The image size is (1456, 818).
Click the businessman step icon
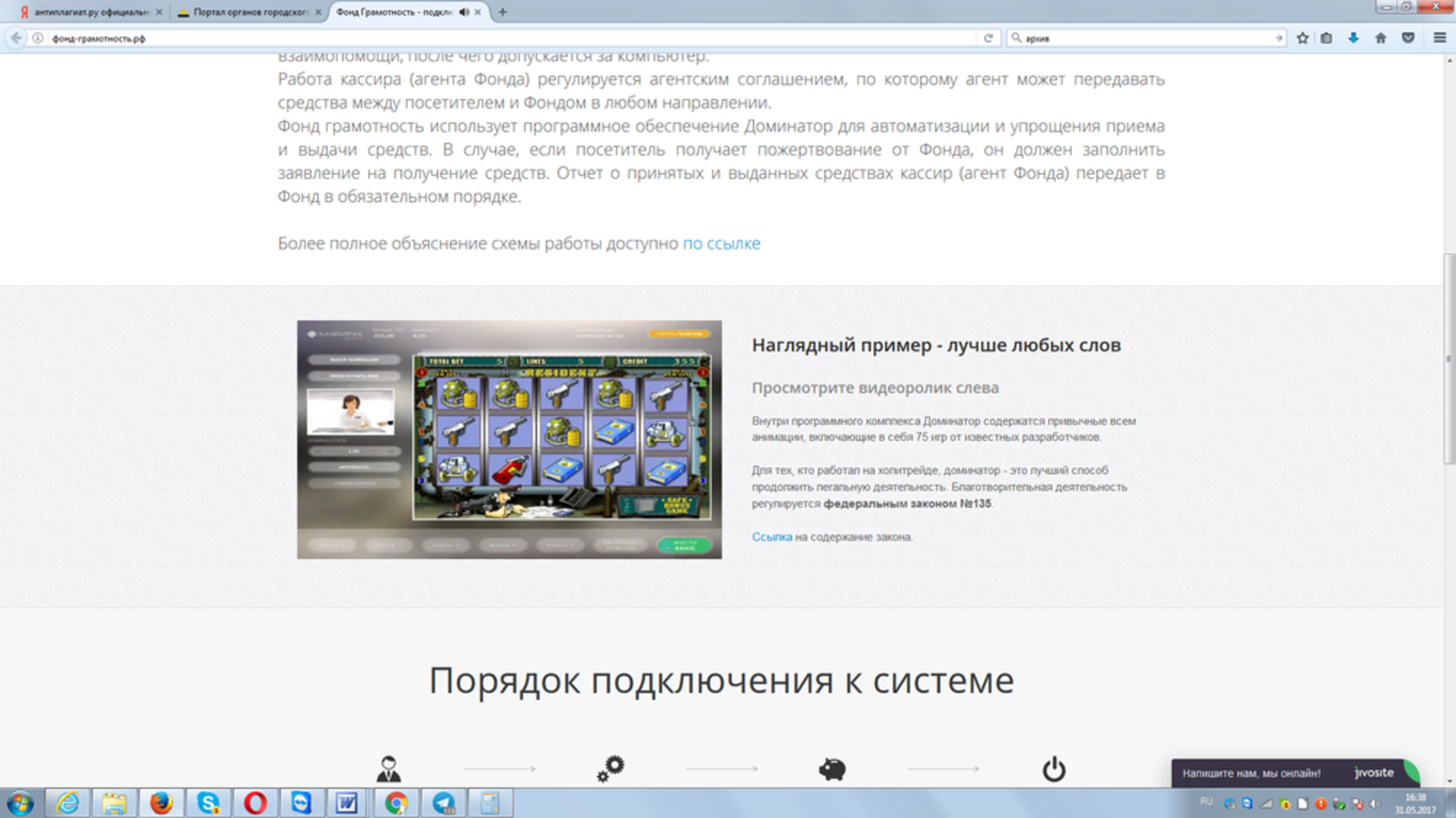[x=388, y=769]
